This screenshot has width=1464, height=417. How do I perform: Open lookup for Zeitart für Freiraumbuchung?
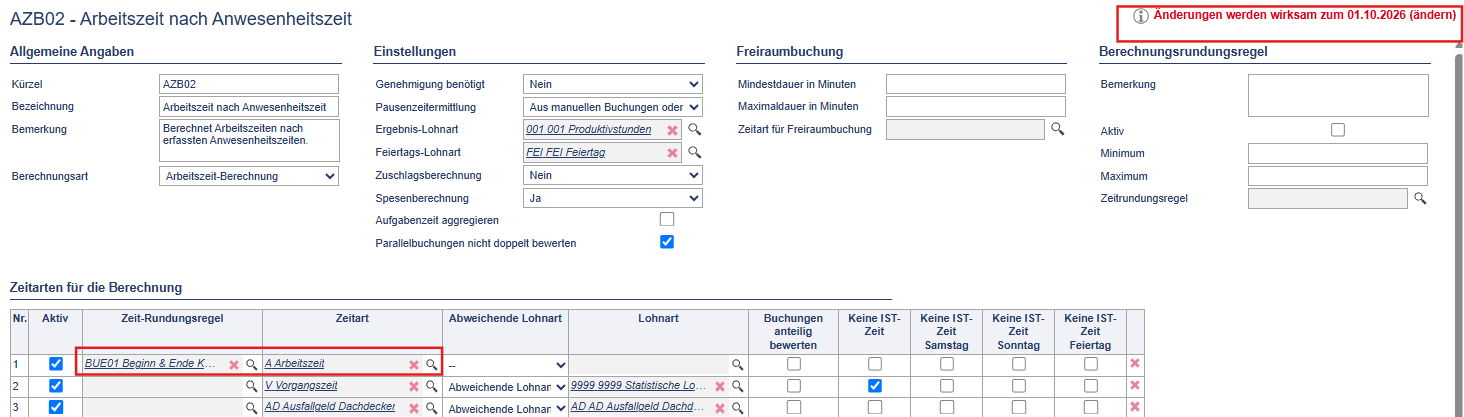click(x=1057, y=129)
